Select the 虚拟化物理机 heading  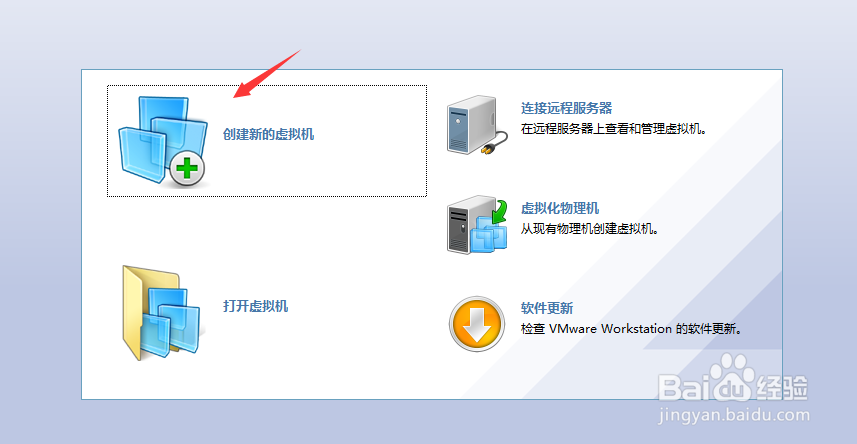pos(560,208)
